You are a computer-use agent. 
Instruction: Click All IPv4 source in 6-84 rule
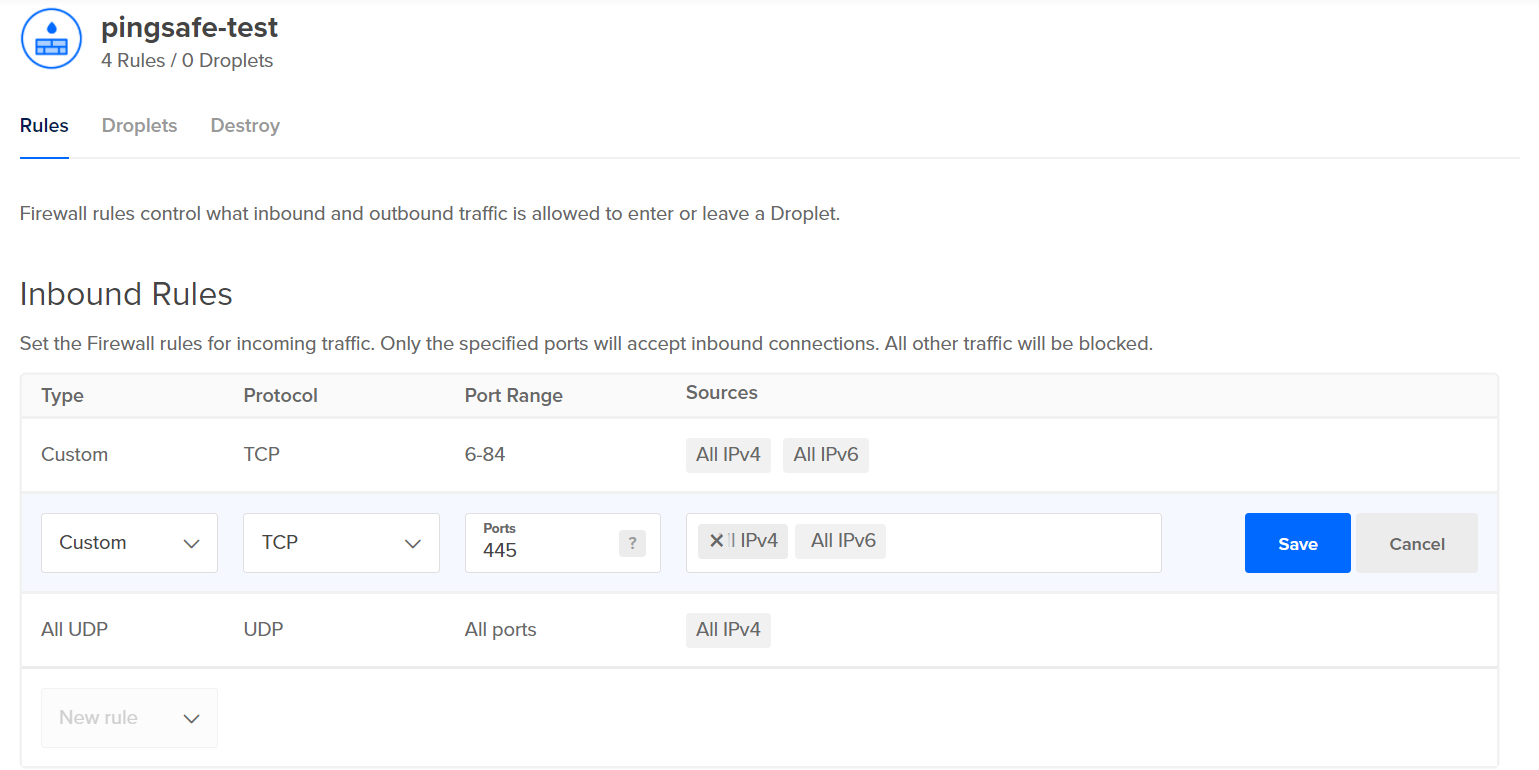tap(728, 455)
